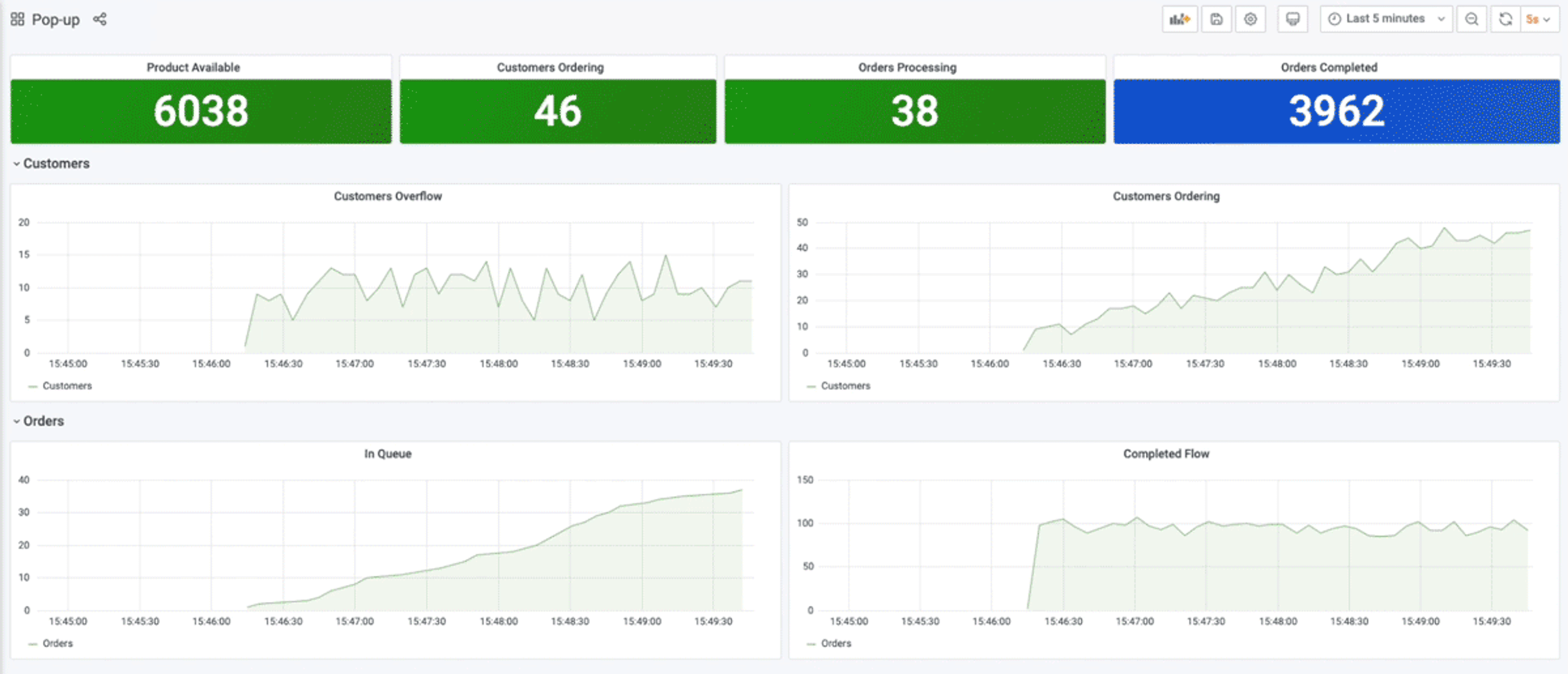Screen dimensions: 1568x674
Task: Zoom out time range magnifier icon
Action: pos(1471,20)
